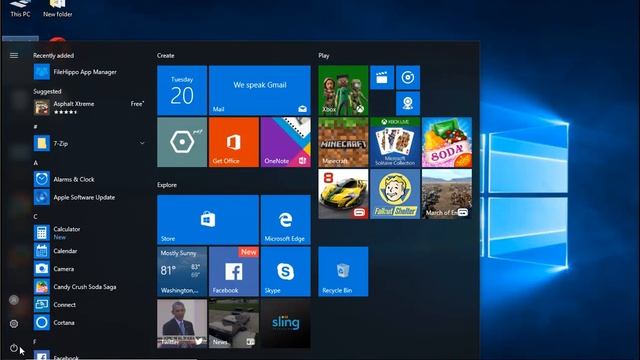The image size is (640, 360).
Task: Open Cortana from app list
Action: (x=89, y=322)
